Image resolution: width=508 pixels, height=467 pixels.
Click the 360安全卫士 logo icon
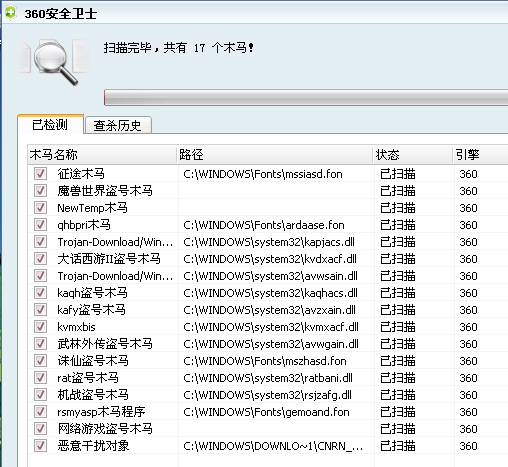11,13
